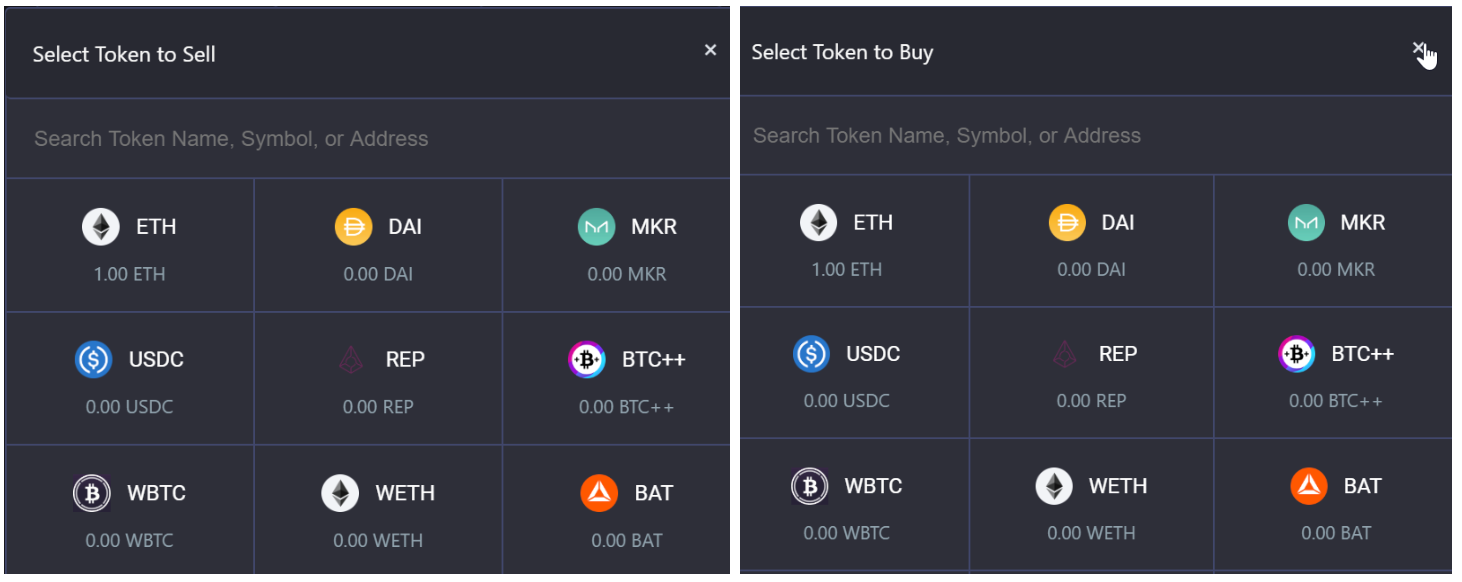This screenshot has width=1462, height=582.
Task: Select WBTC icon in the Sell list
Action: point(92,493)
